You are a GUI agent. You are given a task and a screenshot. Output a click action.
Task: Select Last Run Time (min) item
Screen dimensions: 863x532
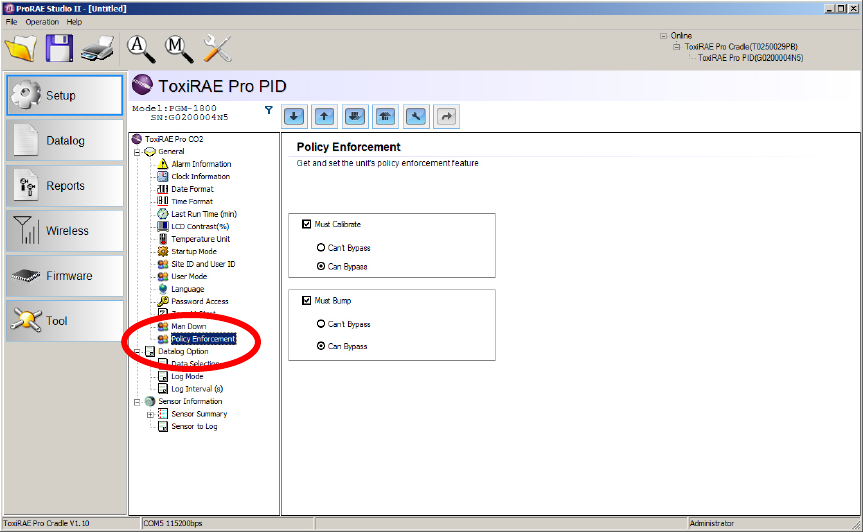click(x=204, y=214)
